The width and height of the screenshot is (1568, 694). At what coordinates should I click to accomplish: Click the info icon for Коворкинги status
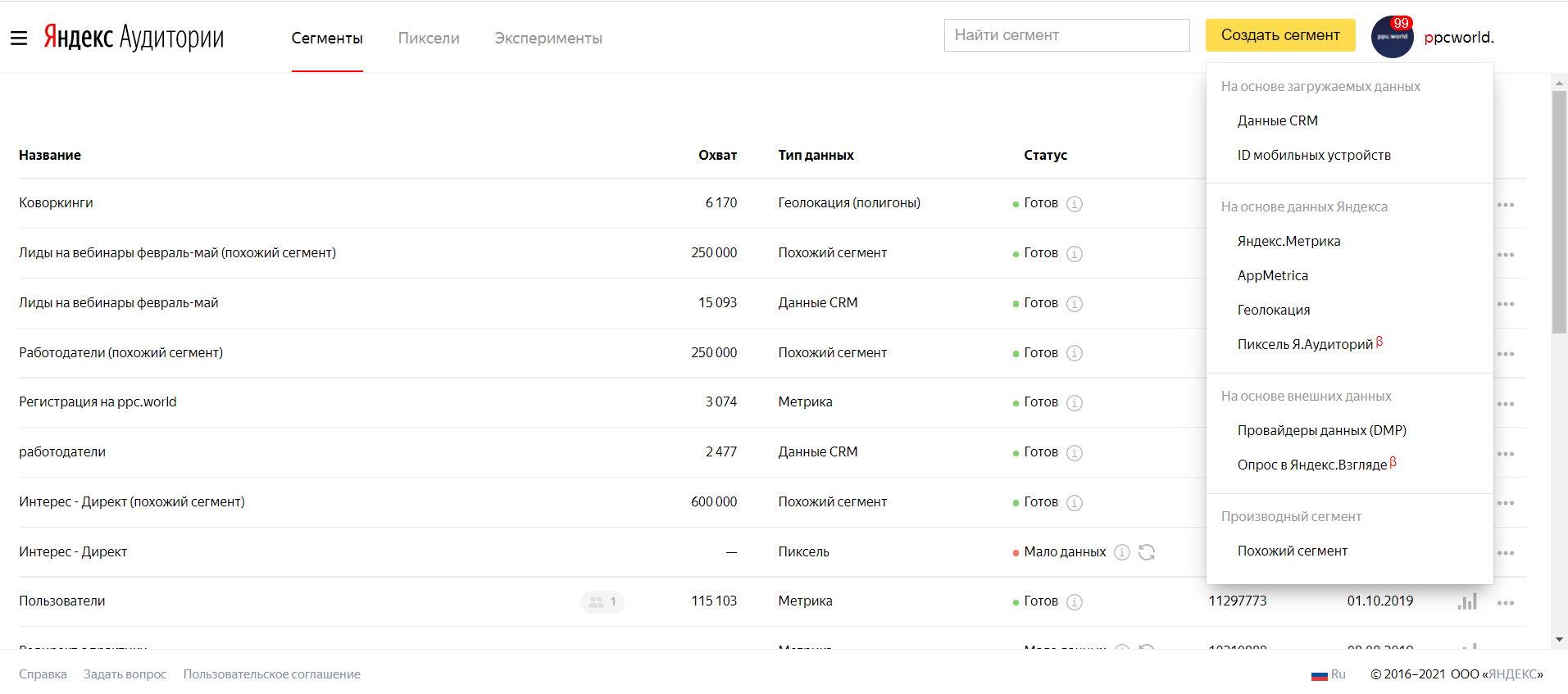pyautogui.click(x=1075, y=204)
